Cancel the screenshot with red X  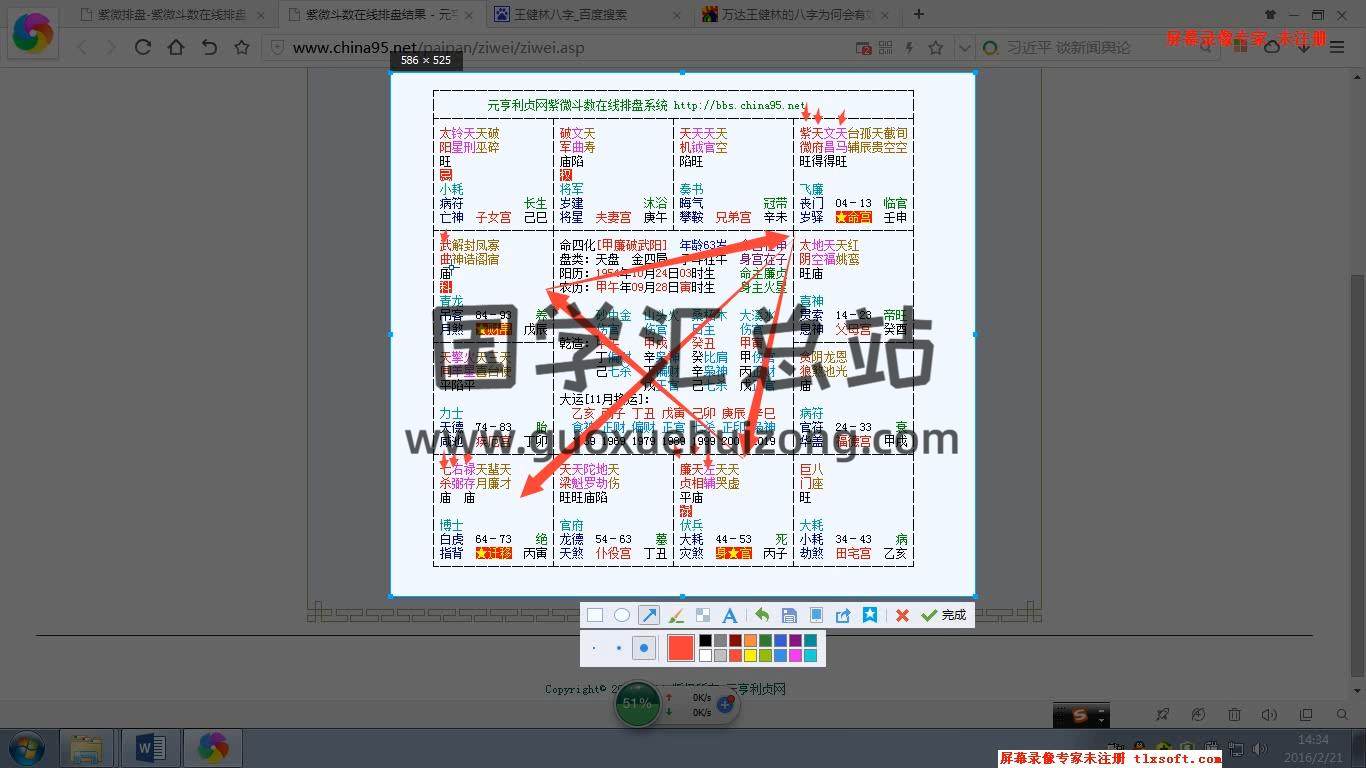click(902, 615)
